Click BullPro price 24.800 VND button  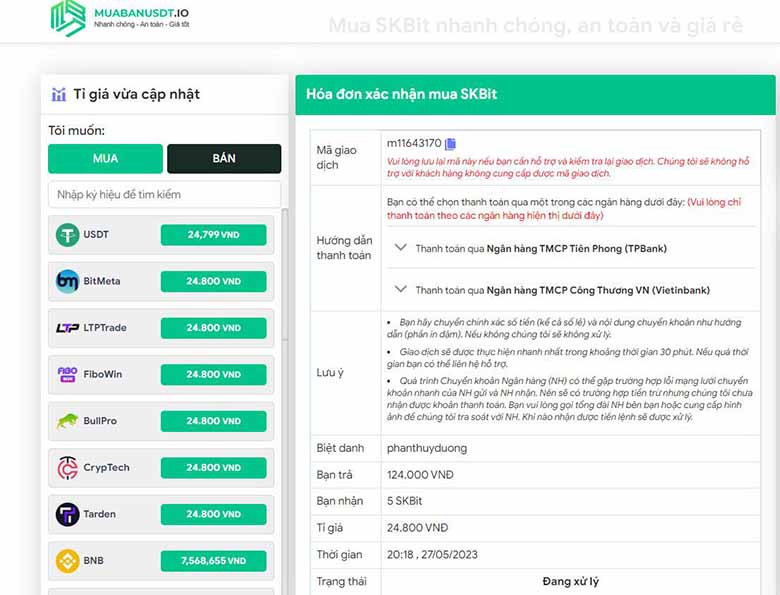(213, 421)
